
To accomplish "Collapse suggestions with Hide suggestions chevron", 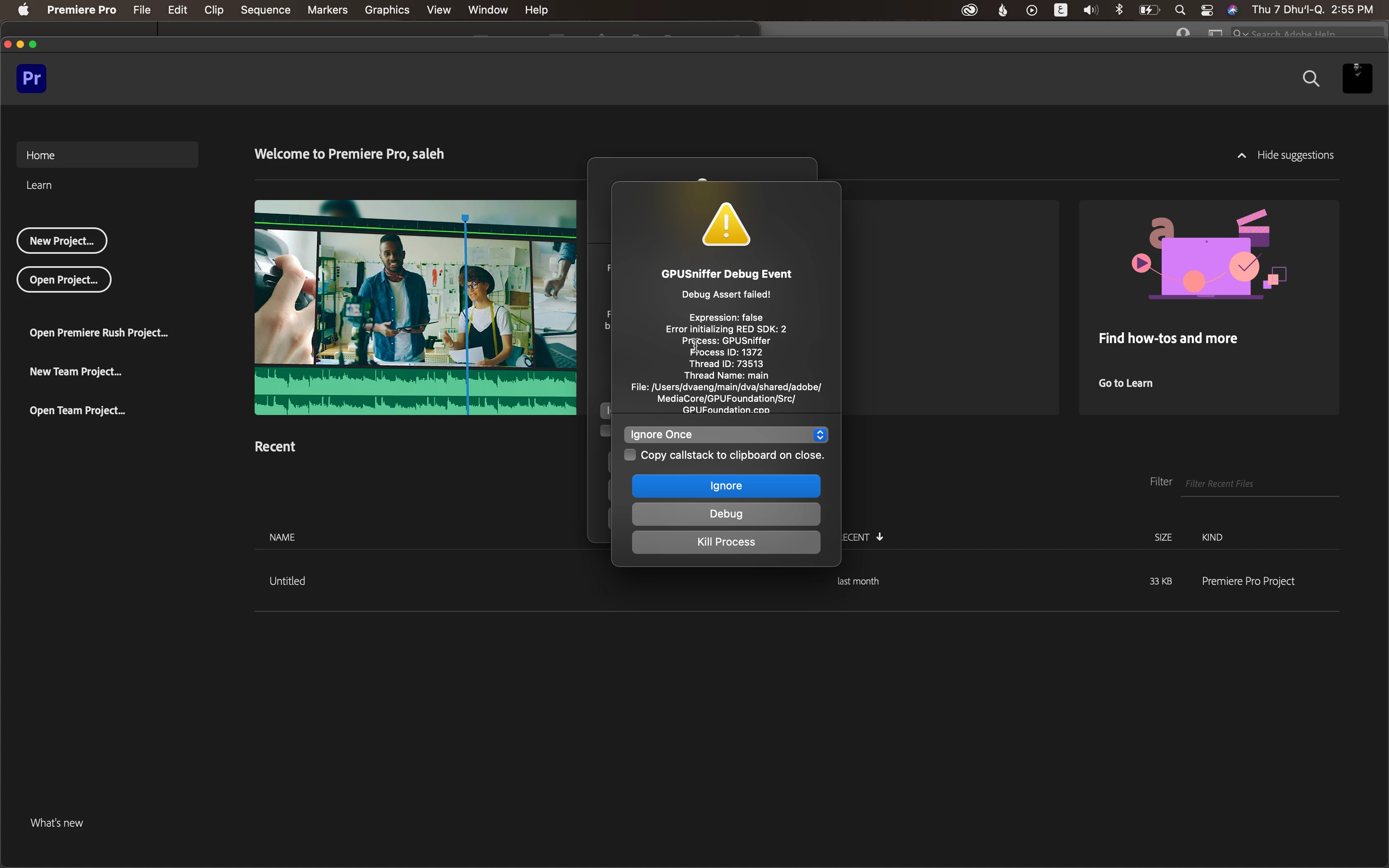I will 1241,155.
